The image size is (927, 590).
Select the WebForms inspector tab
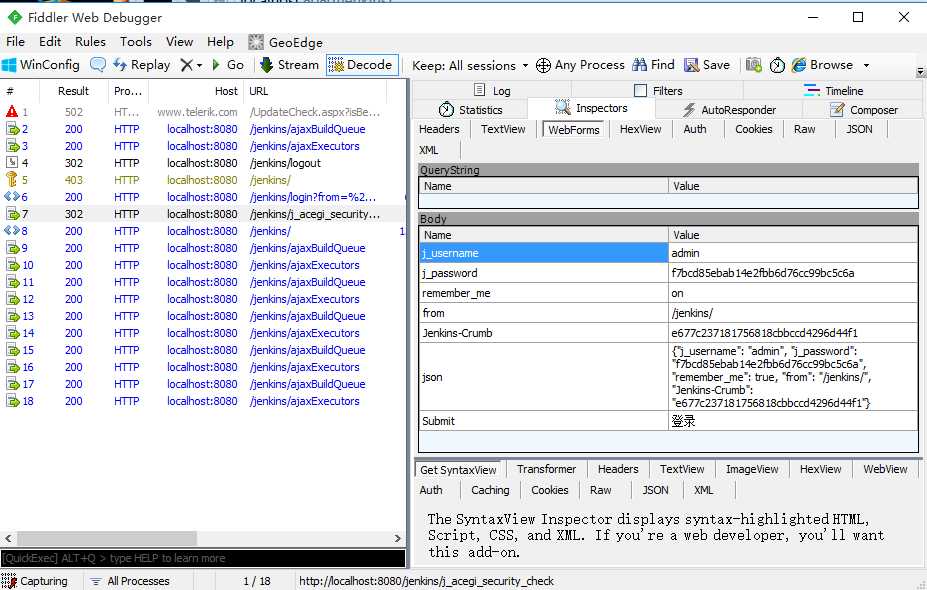click(573, 129)
